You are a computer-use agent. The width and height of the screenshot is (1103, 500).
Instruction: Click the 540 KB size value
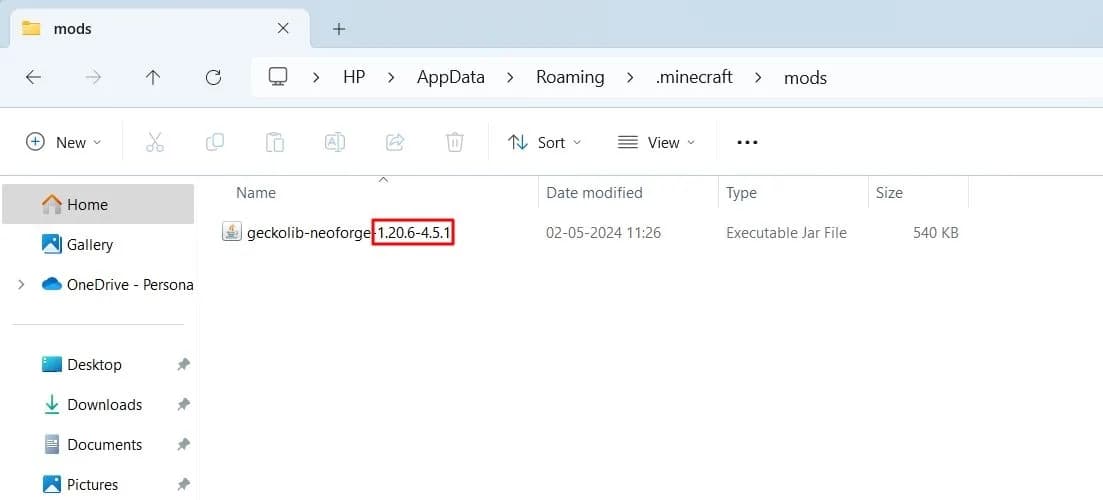(936, 232)
